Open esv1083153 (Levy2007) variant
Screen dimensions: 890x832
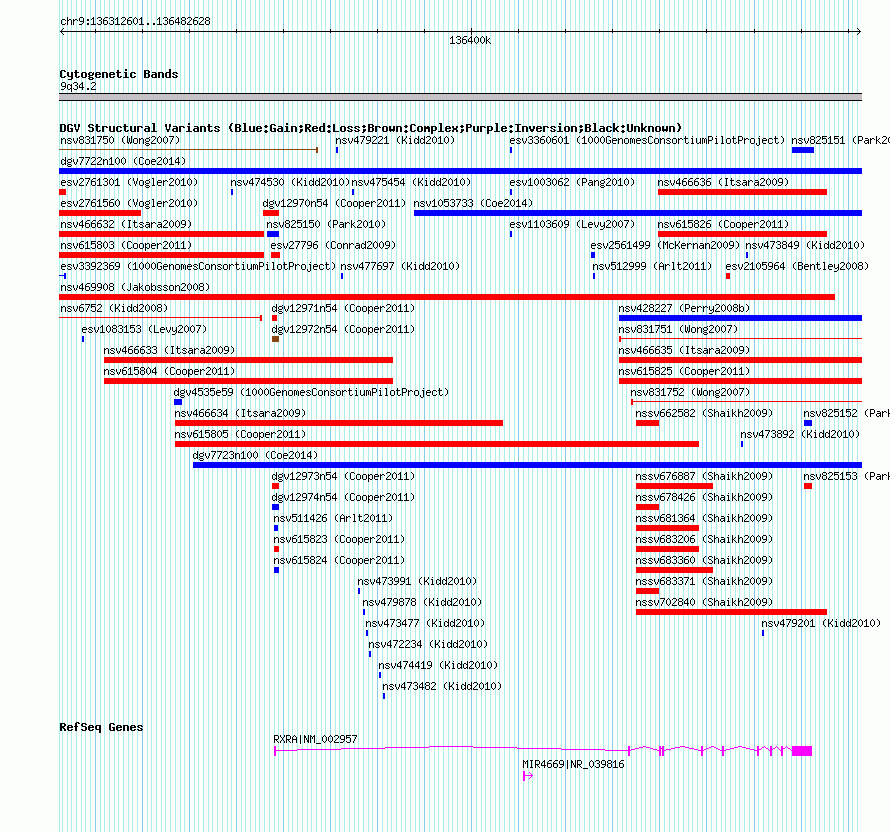click(x=144, y=329)
